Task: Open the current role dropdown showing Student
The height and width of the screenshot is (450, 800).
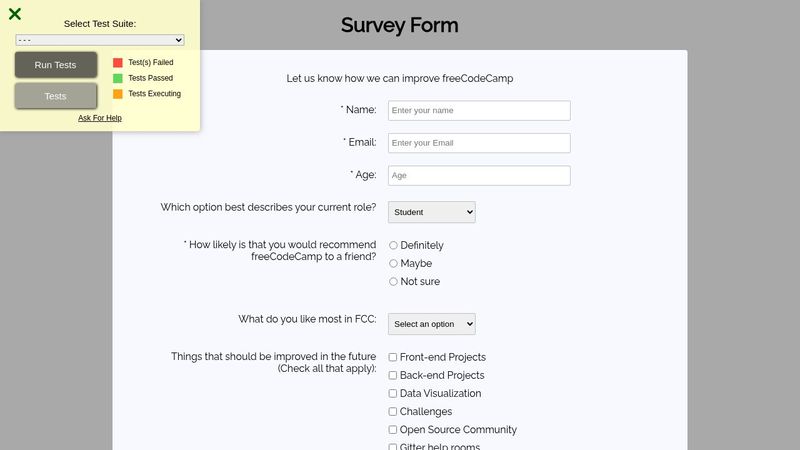Action: point(431,212)
